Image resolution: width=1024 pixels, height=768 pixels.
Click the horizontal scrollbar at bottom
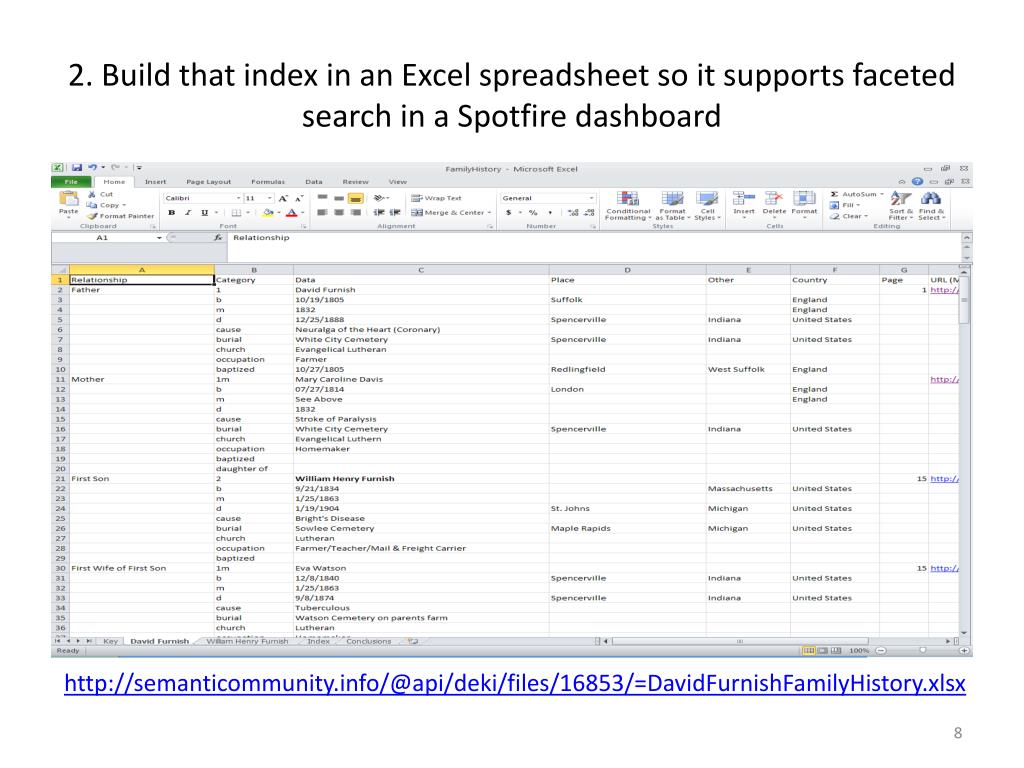click(x=740, y=641)
